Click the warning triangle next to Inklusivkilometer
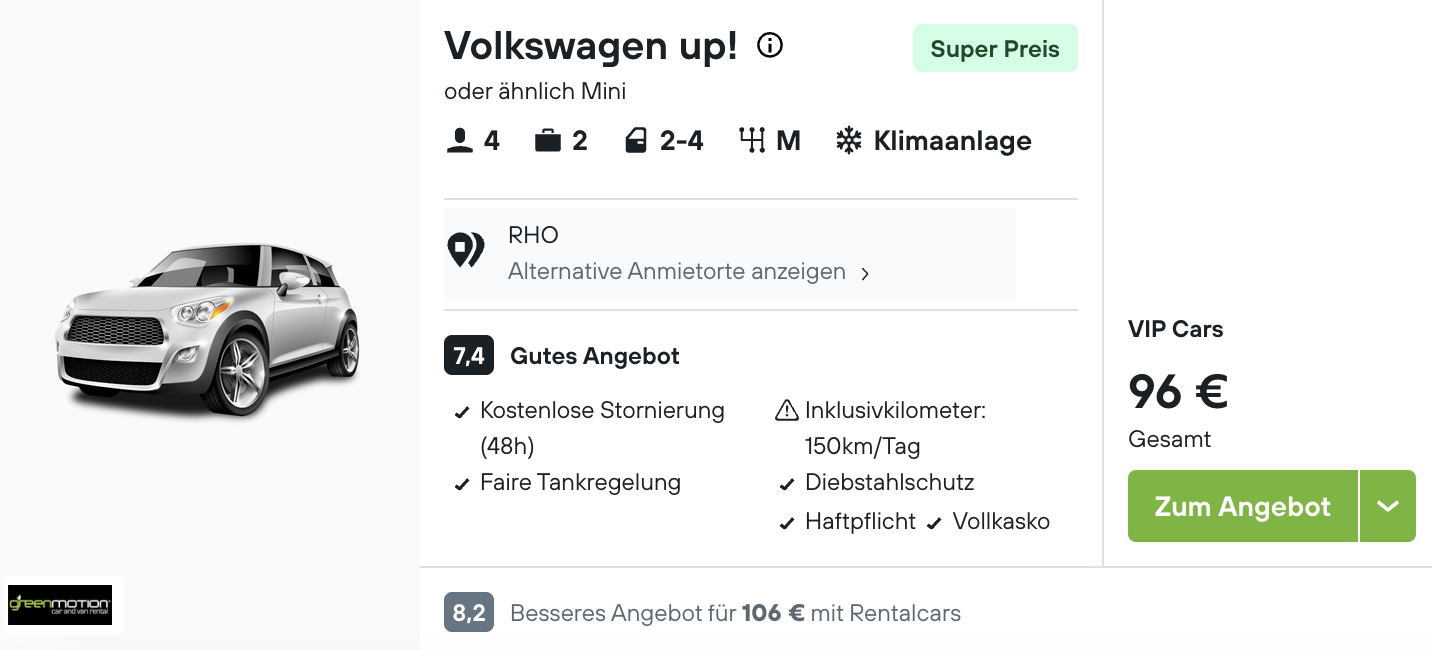Screen dimensions: 1432x650 click(787, 410)
